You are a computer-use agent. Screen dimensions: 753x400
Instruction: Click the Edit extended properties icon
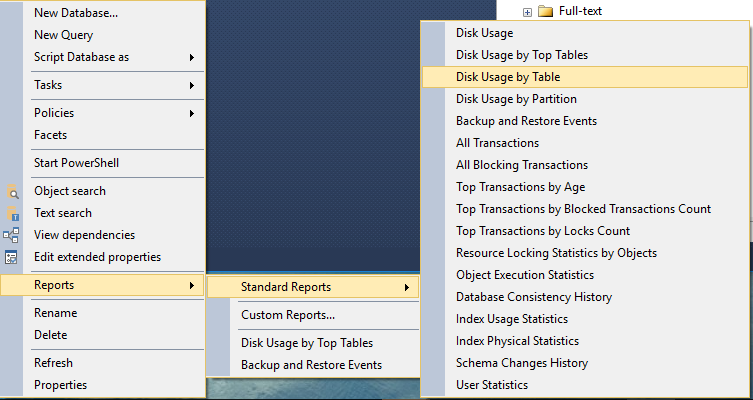tap(11, 257)
